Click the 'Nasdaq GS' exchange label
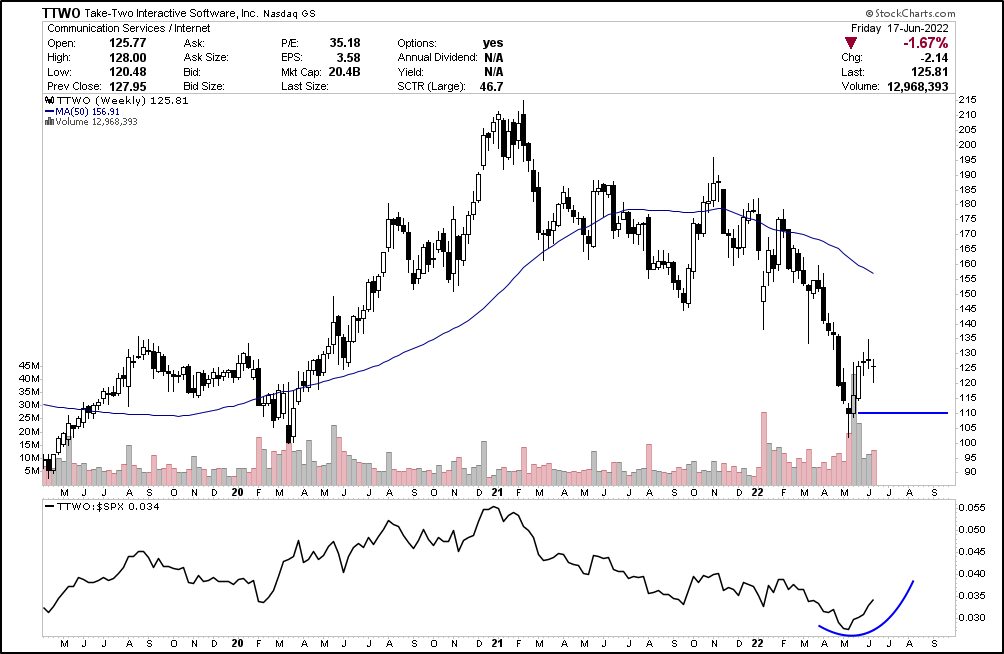Viewport: 1004px width, 654px height. point(289,14)
